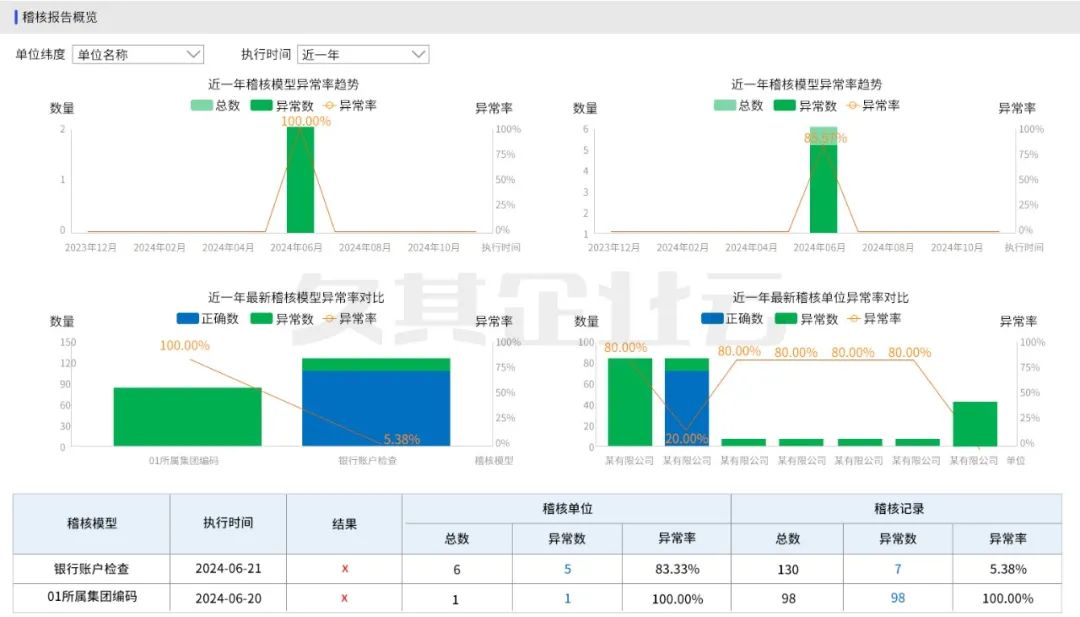Click the red X result for 银行账户检查
This screenshot has height=617, width=1080.
[x=344, y=569]
